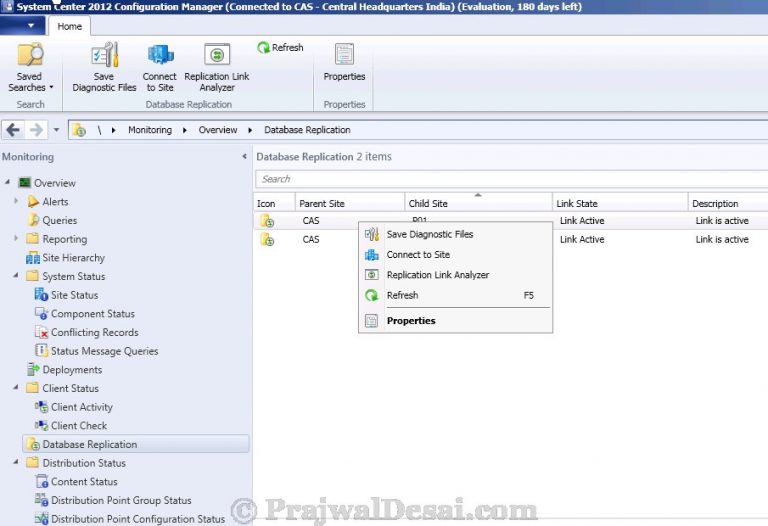
Task: Open Properties from the ribbon
Action: click(344, 62)
